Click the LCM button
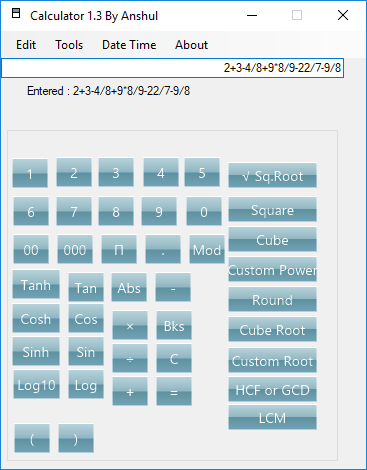The width and height of the screenshot is (367, 470). (x=272, y=417)
